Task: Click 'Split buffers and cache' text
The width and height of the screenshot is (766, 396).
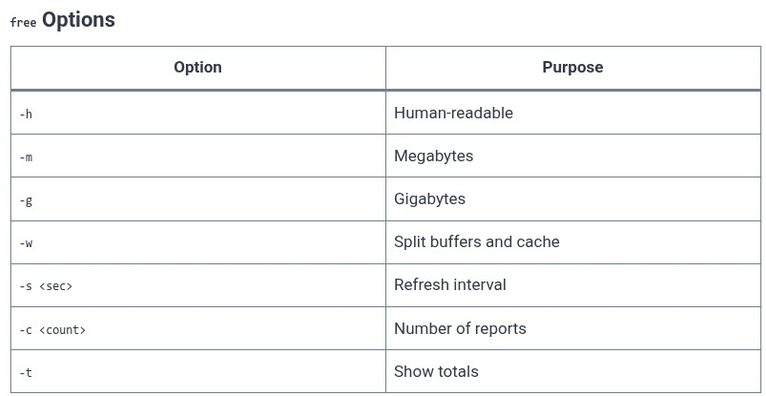Action: coord(476,242)
